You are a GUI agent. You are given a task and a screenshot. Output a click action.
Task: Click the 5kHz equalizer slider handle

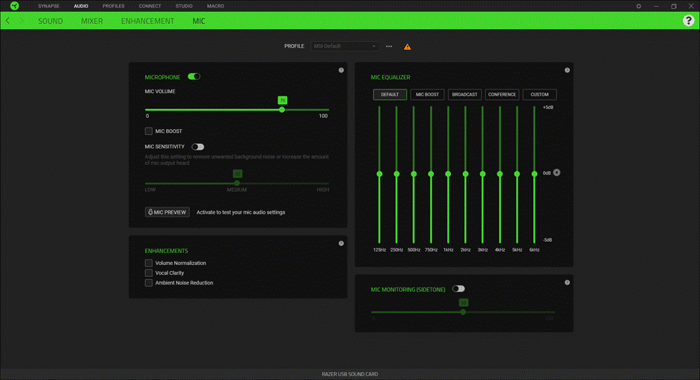pyautogui.click(x=517, y=174)
